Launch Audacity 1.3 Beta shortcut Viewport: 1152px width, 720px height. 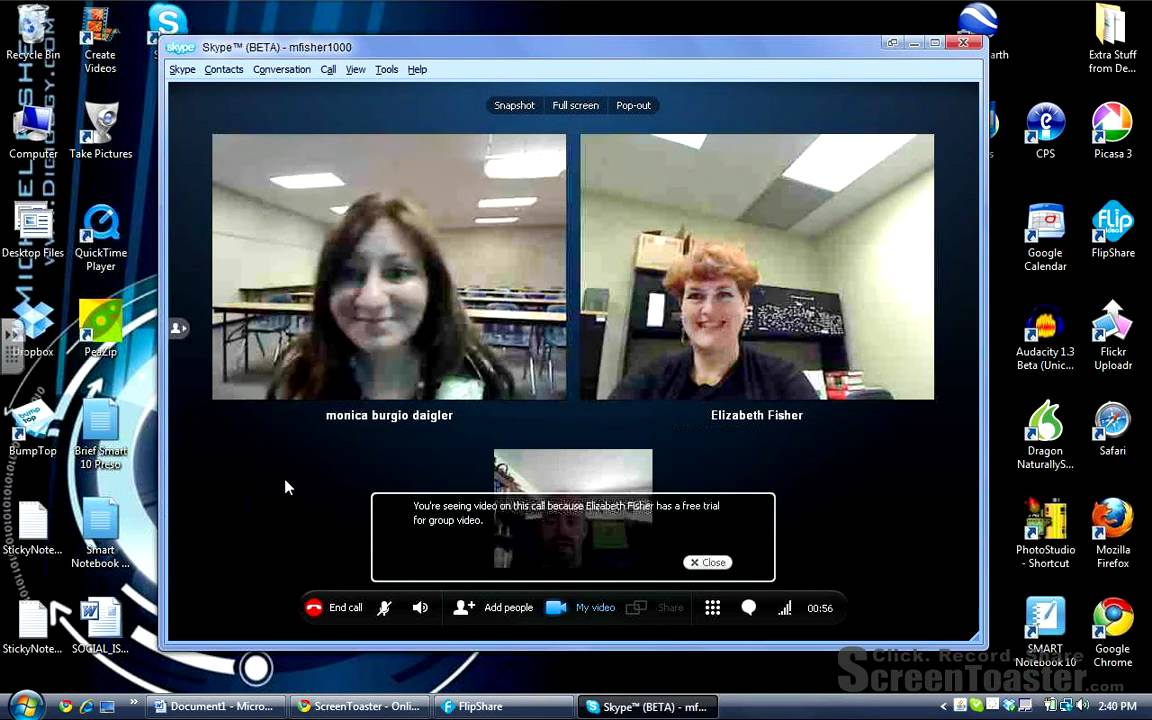(1045, 336)
